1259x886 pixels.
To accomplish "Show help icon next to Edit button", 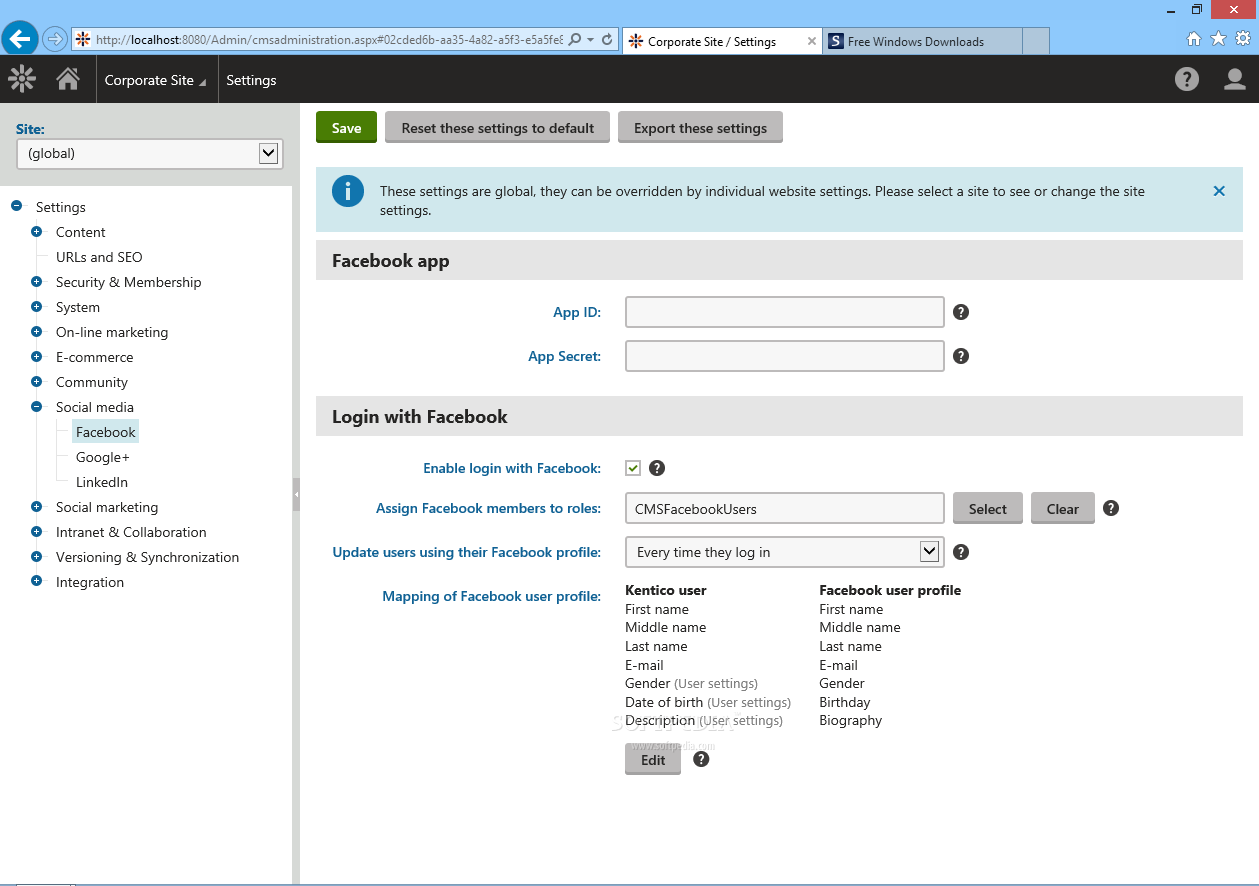I will 701,759.
